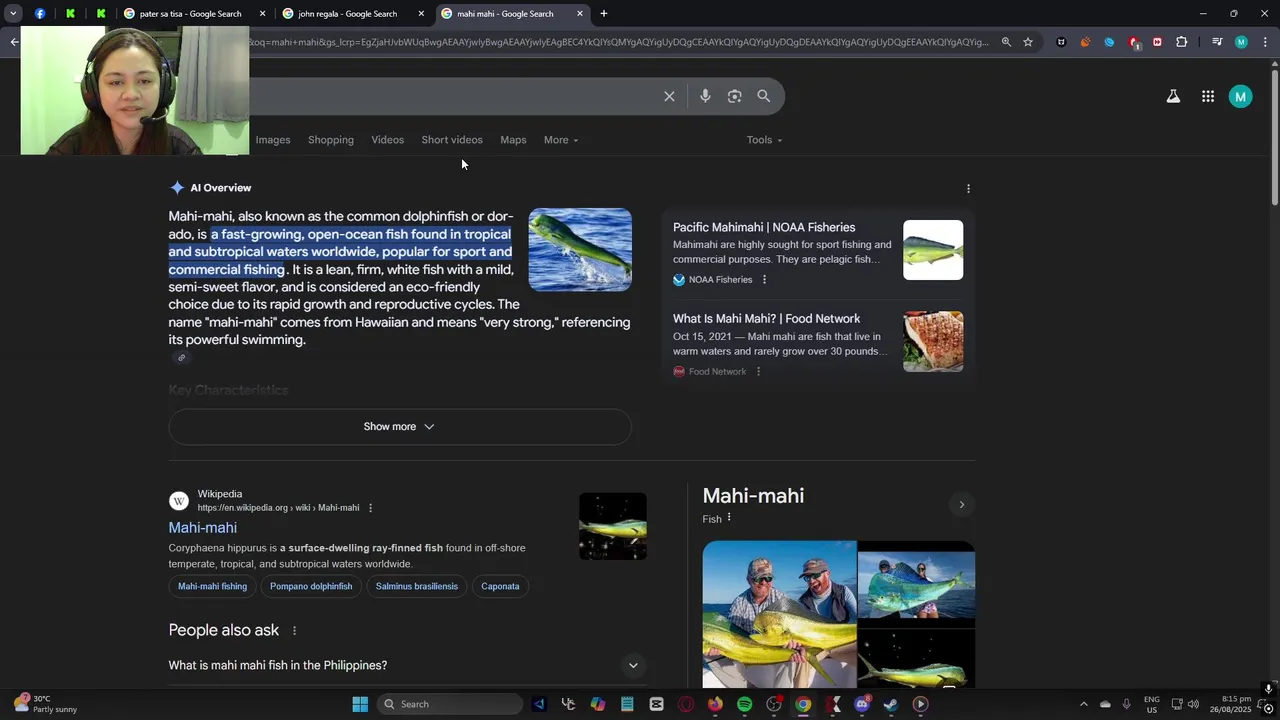Open Chrome extensions puzzle icon
Image resolution: width=1280 pixels, height=720 pixels.
(1182, 42)
